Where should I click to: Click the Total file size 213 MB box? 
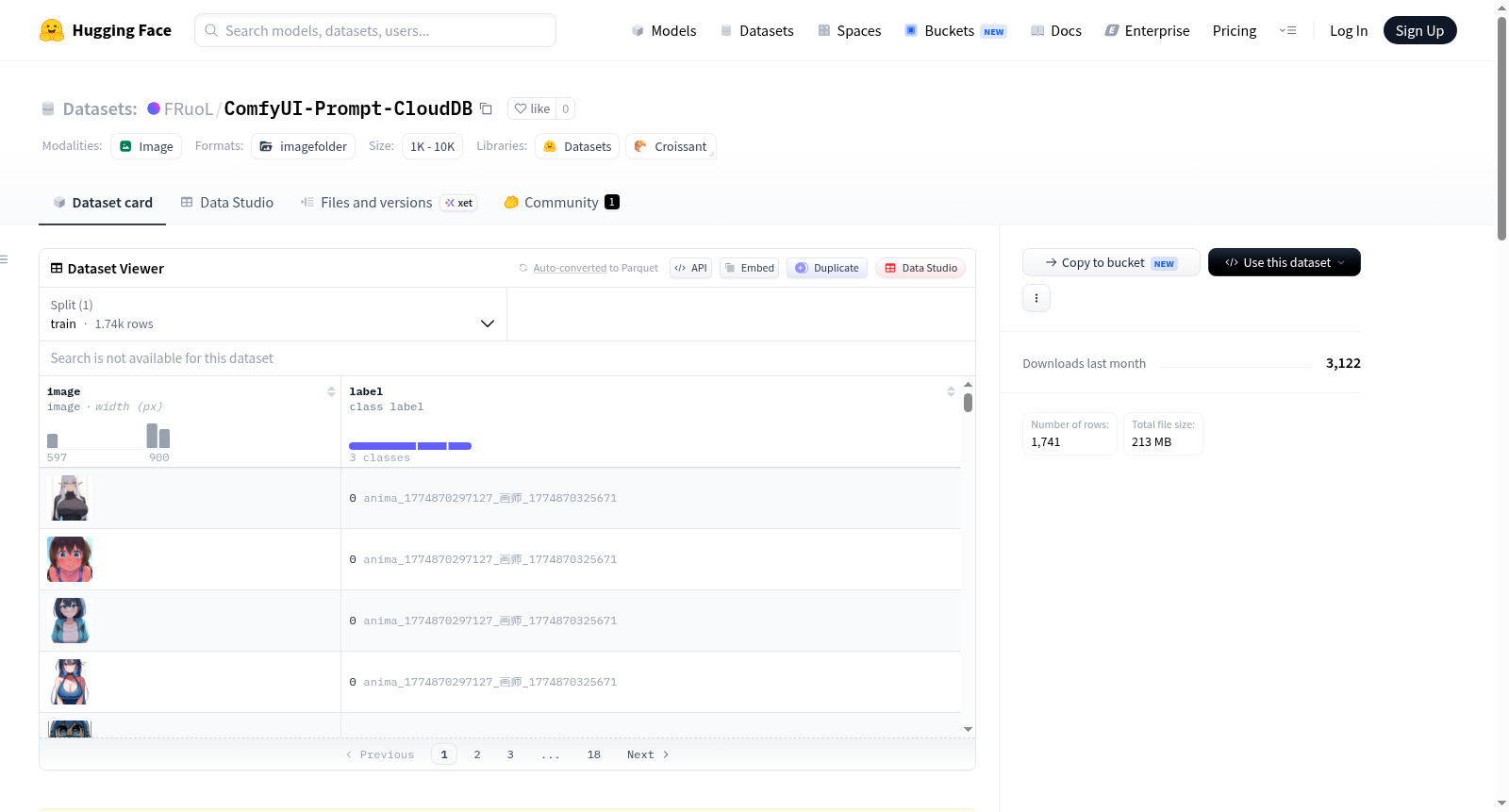pos(1163,434)
